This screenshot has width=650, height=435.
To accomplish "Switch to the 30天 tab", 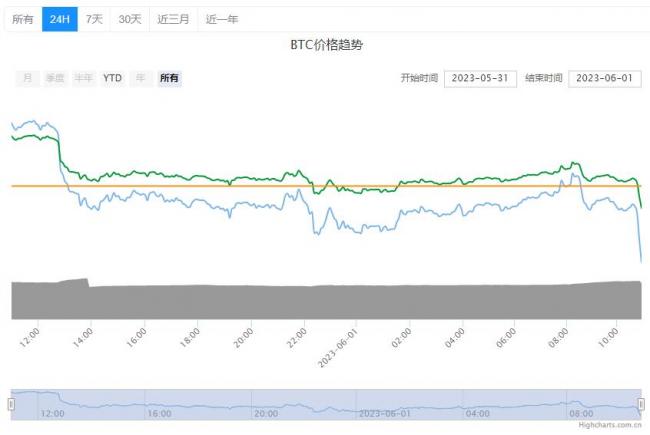I will [x=129, y=19].
